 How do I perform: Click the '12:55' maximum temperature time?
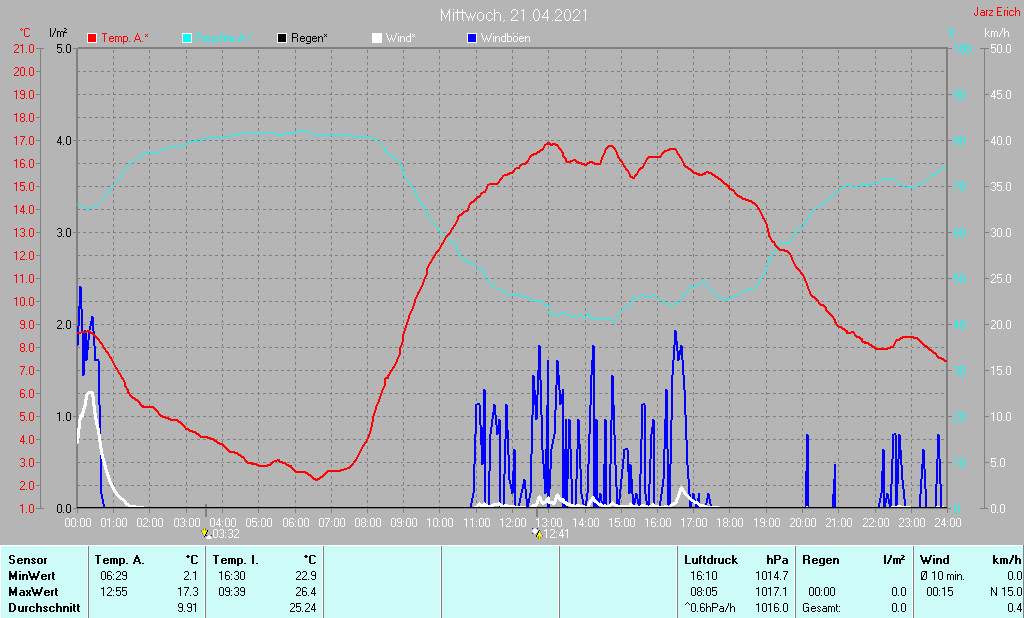pyautogui.click(x=113, y=592)
